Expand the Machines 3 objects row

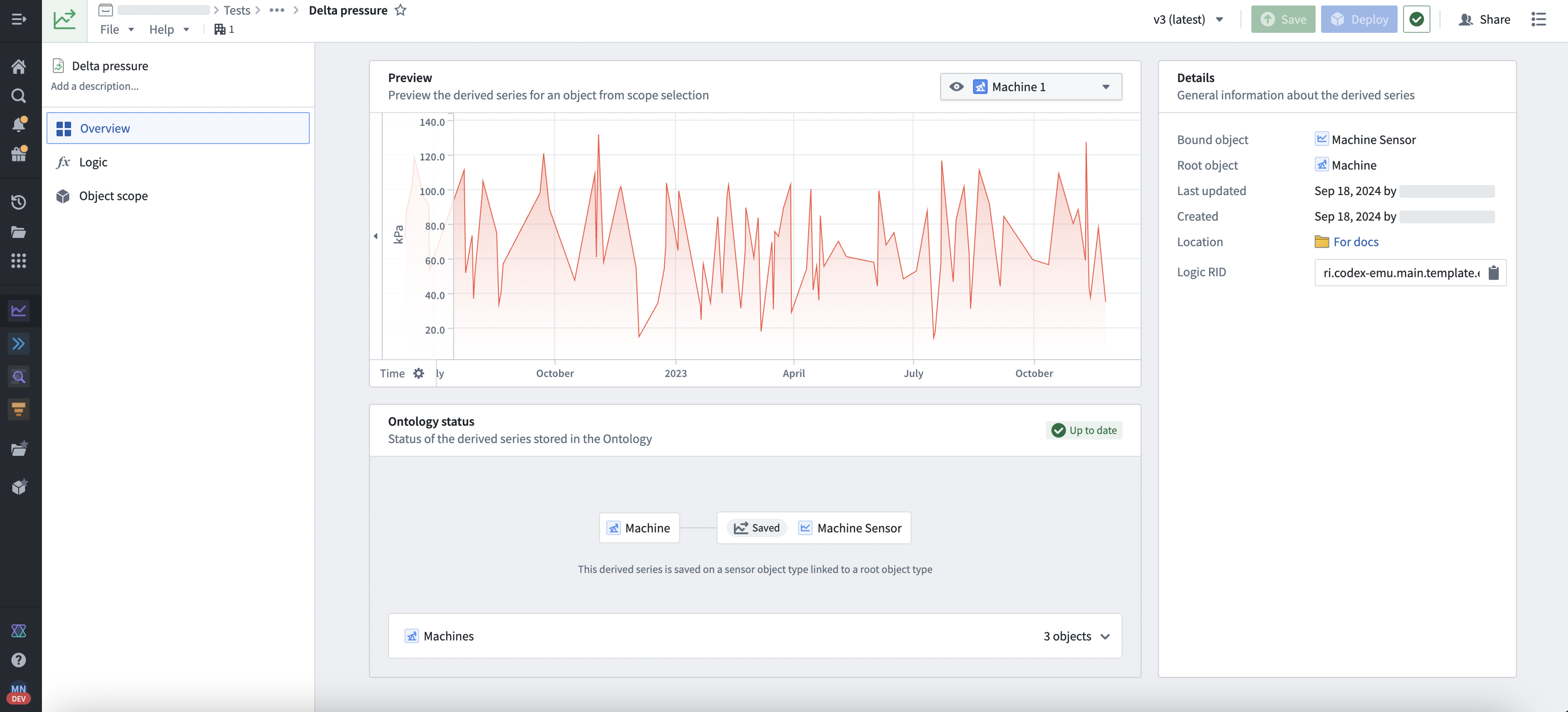pyautogui.click(x=755, y=636)
